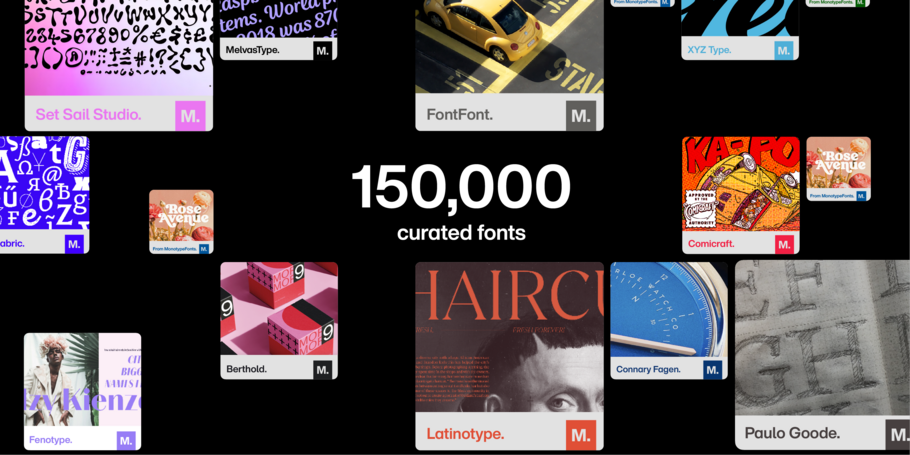Click 'From MonotypeFonts.' label under Rose Avenue above Berthold
The width and height of the screenshot is (910, 455).
click(174, 249)
